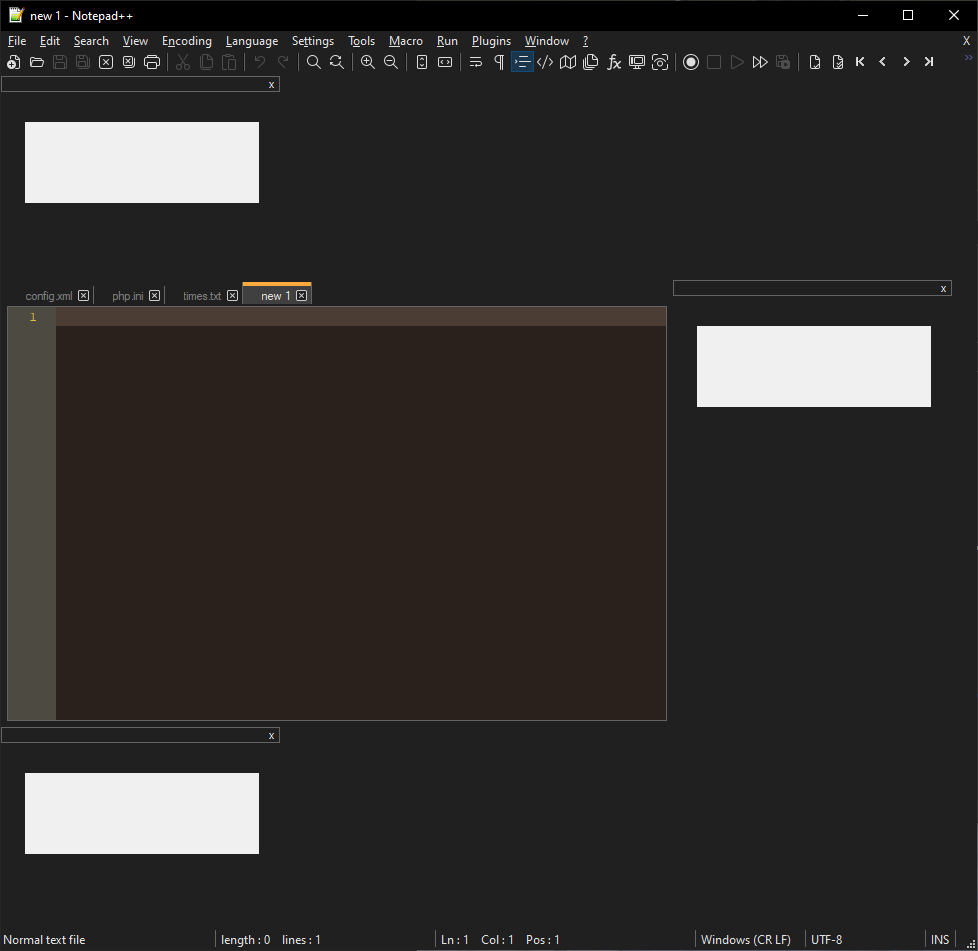
Task: Open the Settings menu
Action: 313,41
